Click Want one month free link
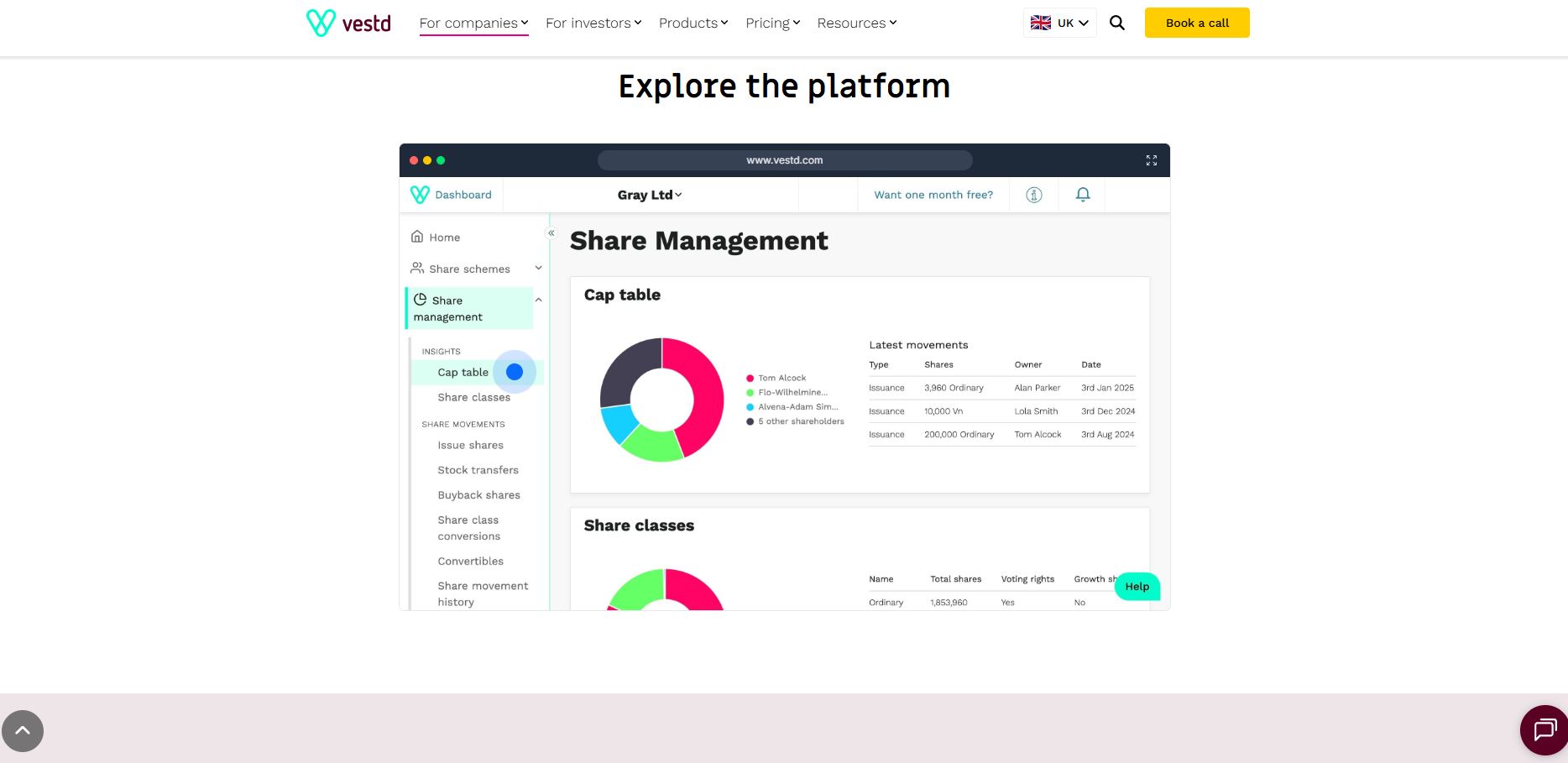Viewport: 1568px width, 763px height. click(933, 195)
